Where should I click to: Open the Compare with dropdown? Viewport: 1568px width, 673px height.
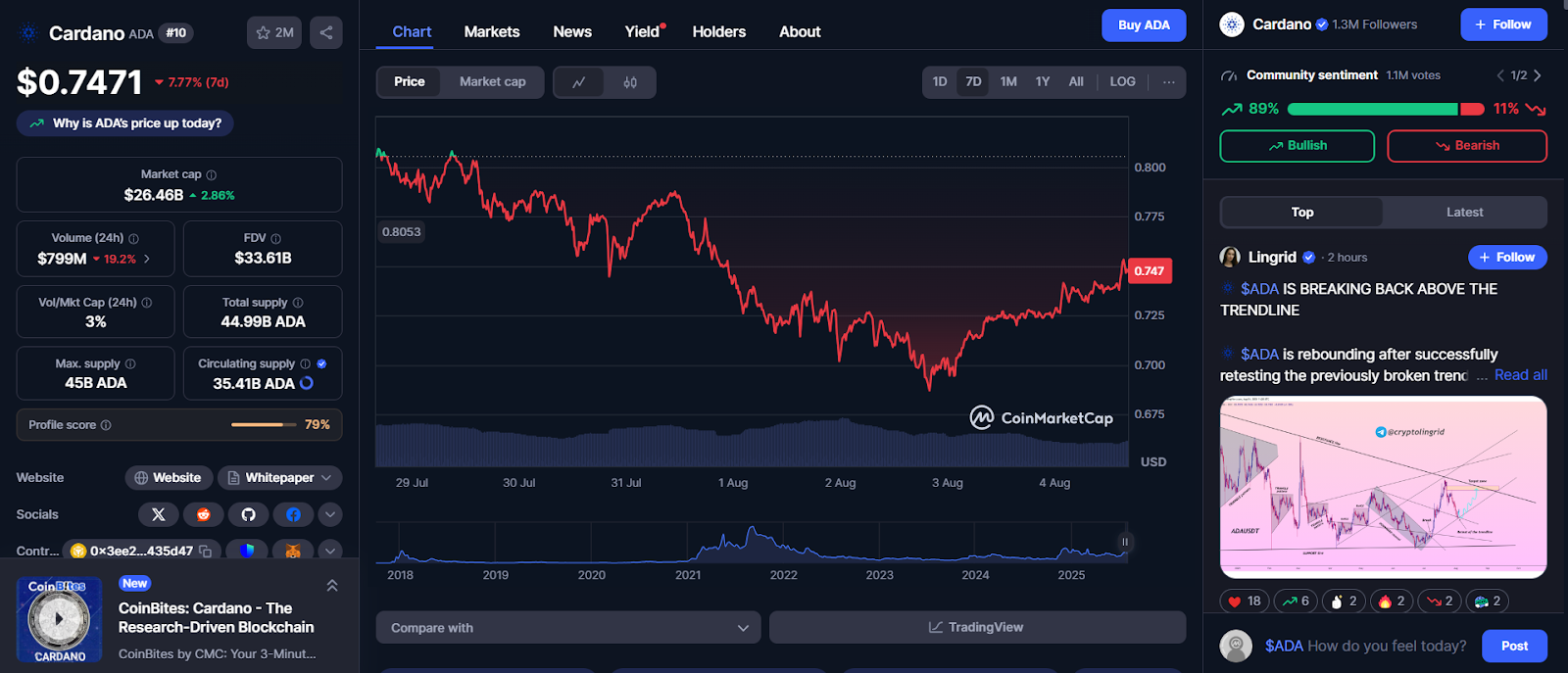pos(568,628)
